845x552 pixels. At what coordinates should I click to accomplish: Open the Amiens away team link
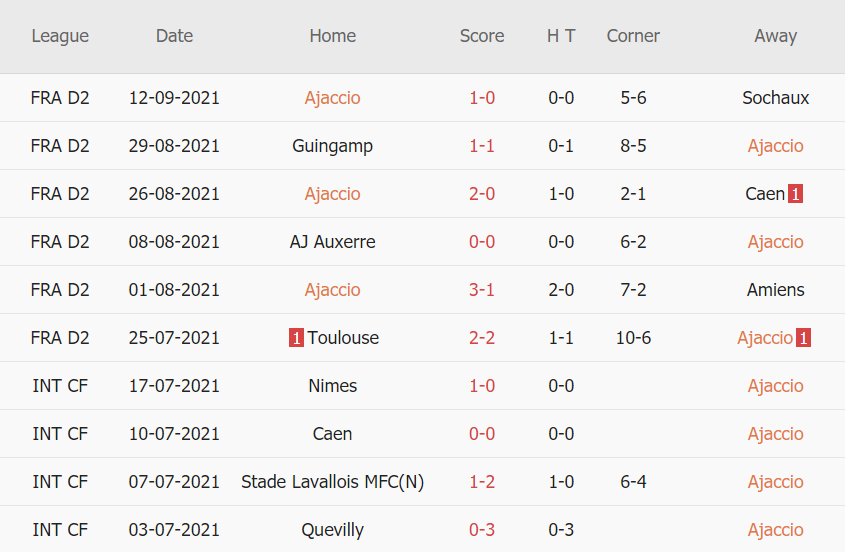pos(775,290)
